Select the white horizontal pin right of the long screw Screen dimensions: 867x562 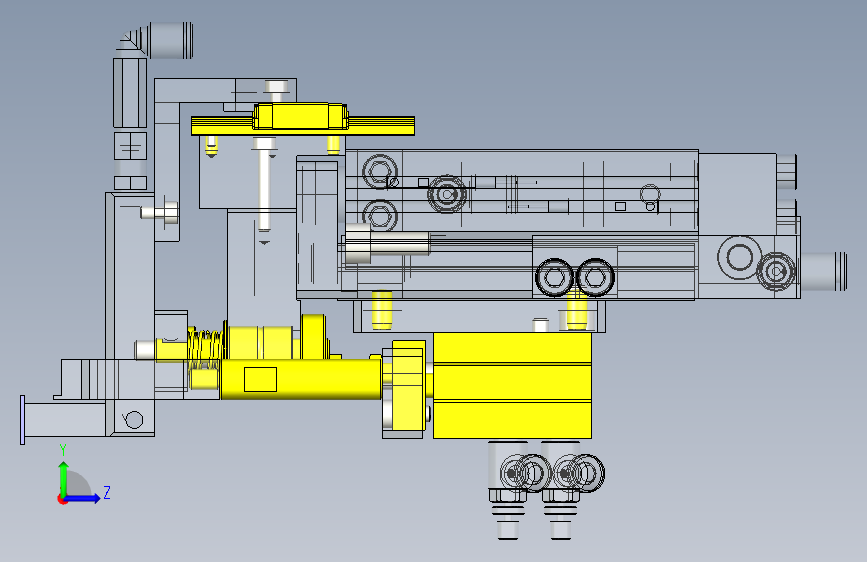point(387,243)
